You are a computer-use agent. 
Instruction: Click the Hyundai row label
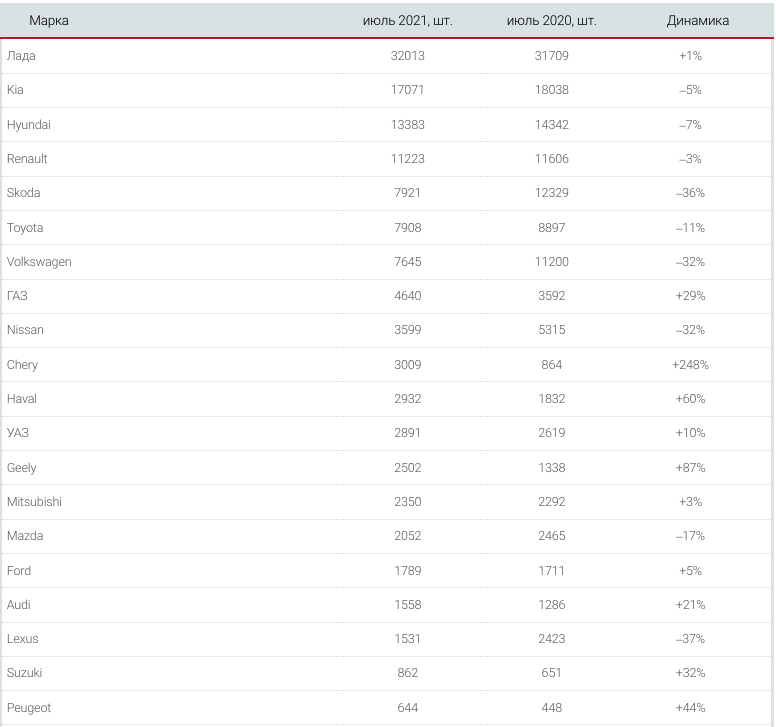pyautogui.click(x=29, y=125)
